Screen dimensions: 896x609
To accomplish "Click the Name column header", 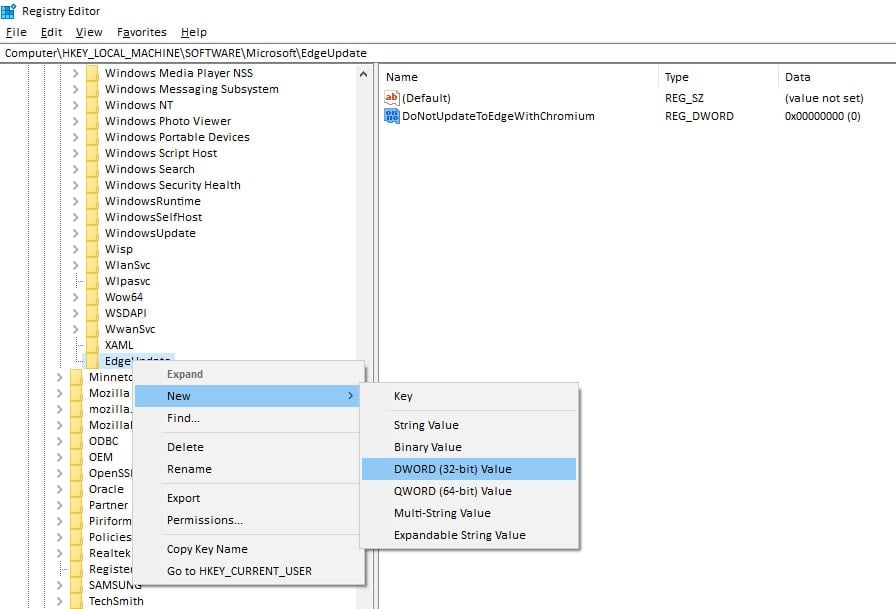I will (x=519, y=77).
